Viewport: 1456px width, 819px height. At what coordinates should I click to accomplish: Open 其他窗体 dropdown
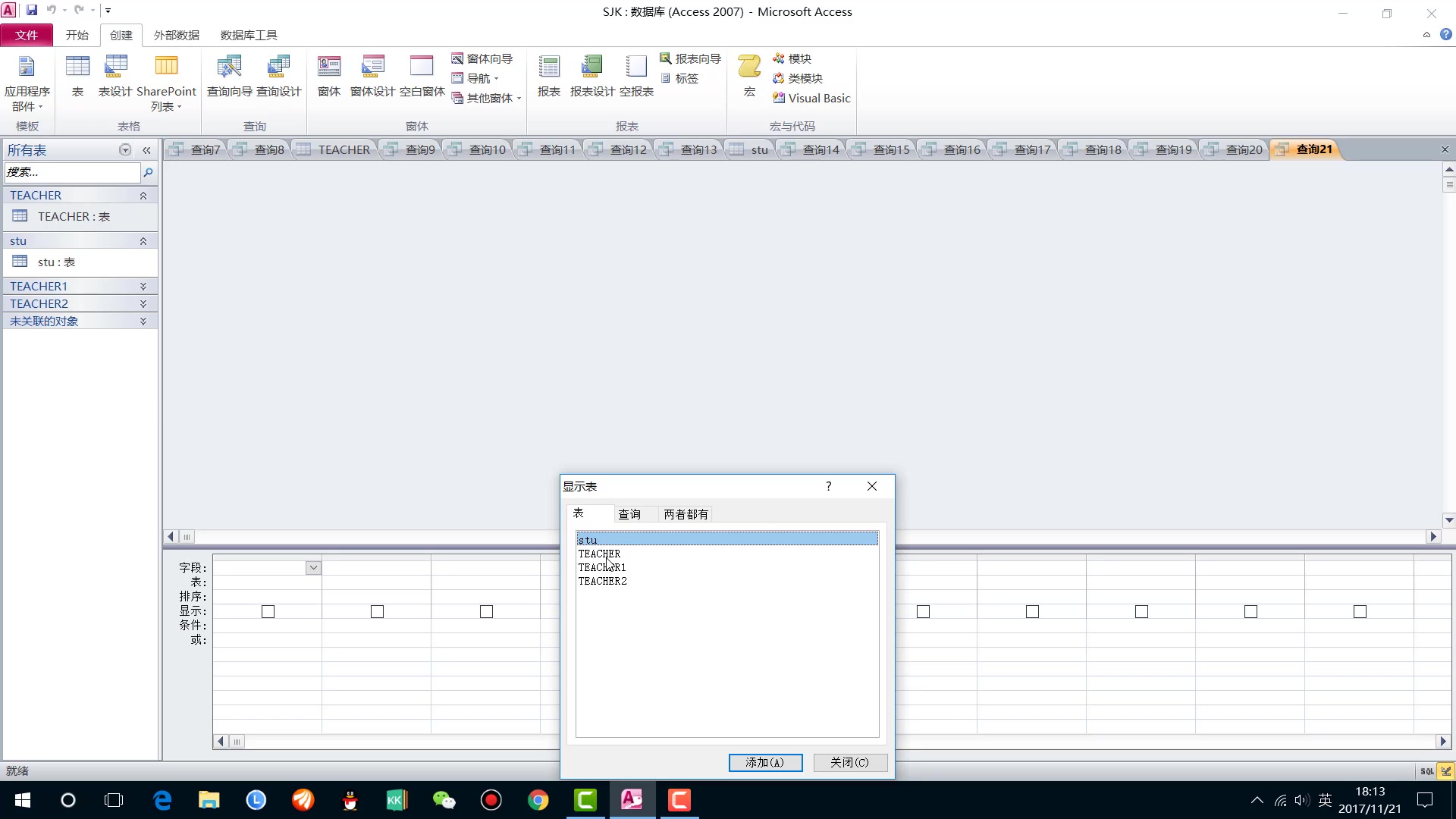pyautogui.click(x=487, y=98)
